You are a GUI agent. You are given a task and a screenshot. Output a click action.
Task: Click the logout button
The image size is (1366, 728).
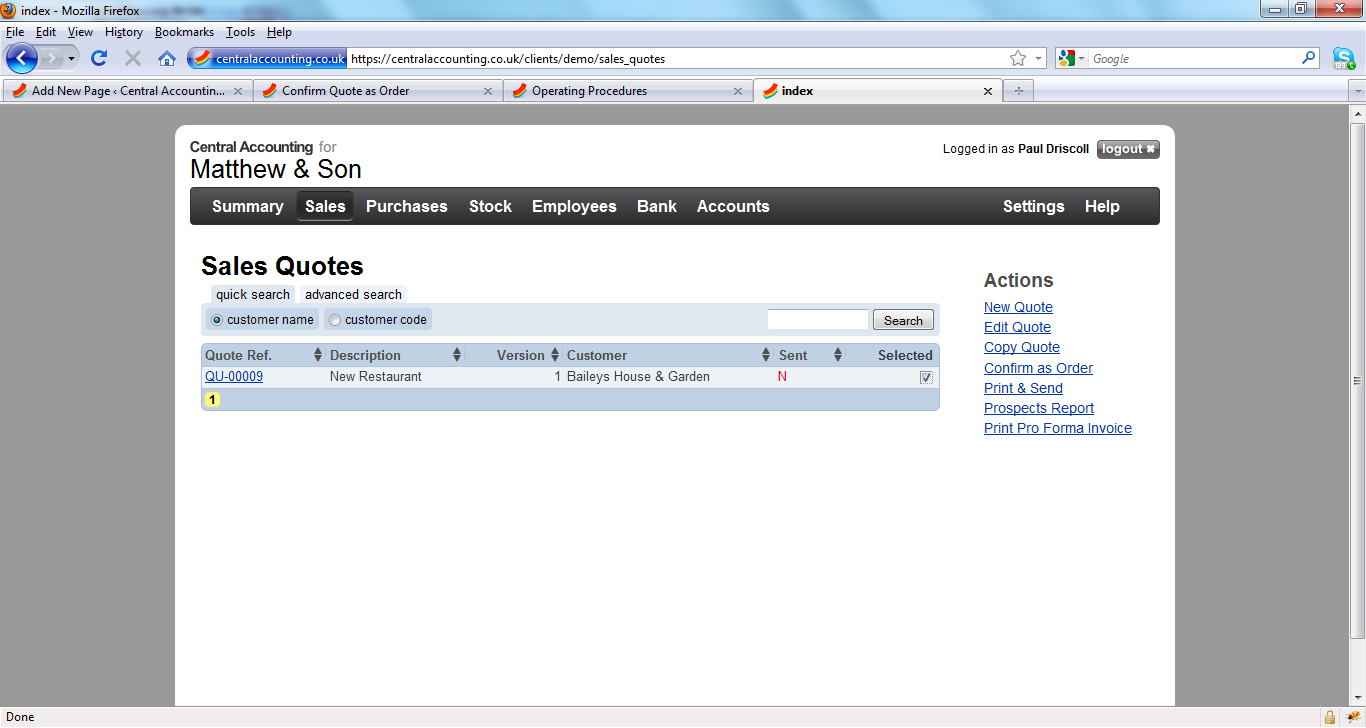tap(1128, 149)
